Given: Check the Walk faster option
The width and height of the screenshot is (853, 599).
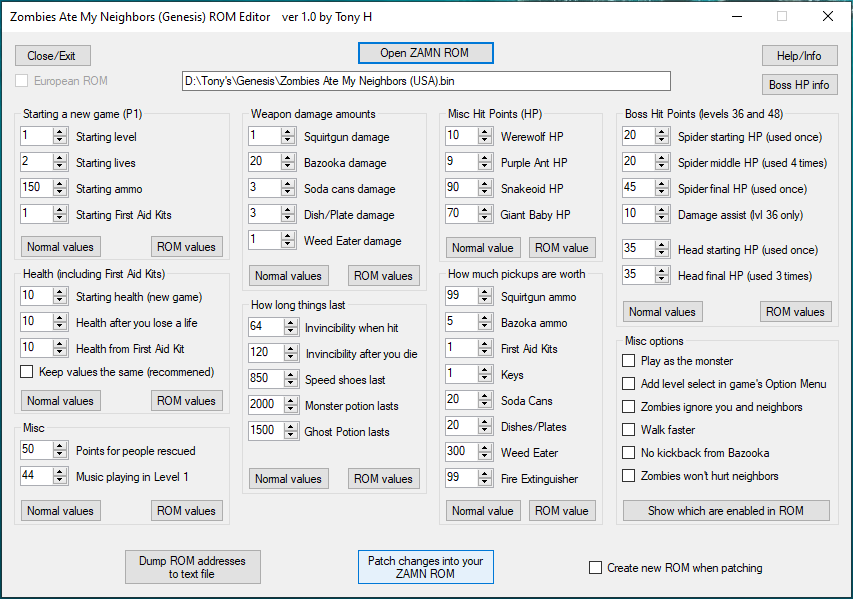Looking at the screenshot, I should coord(629,430).
